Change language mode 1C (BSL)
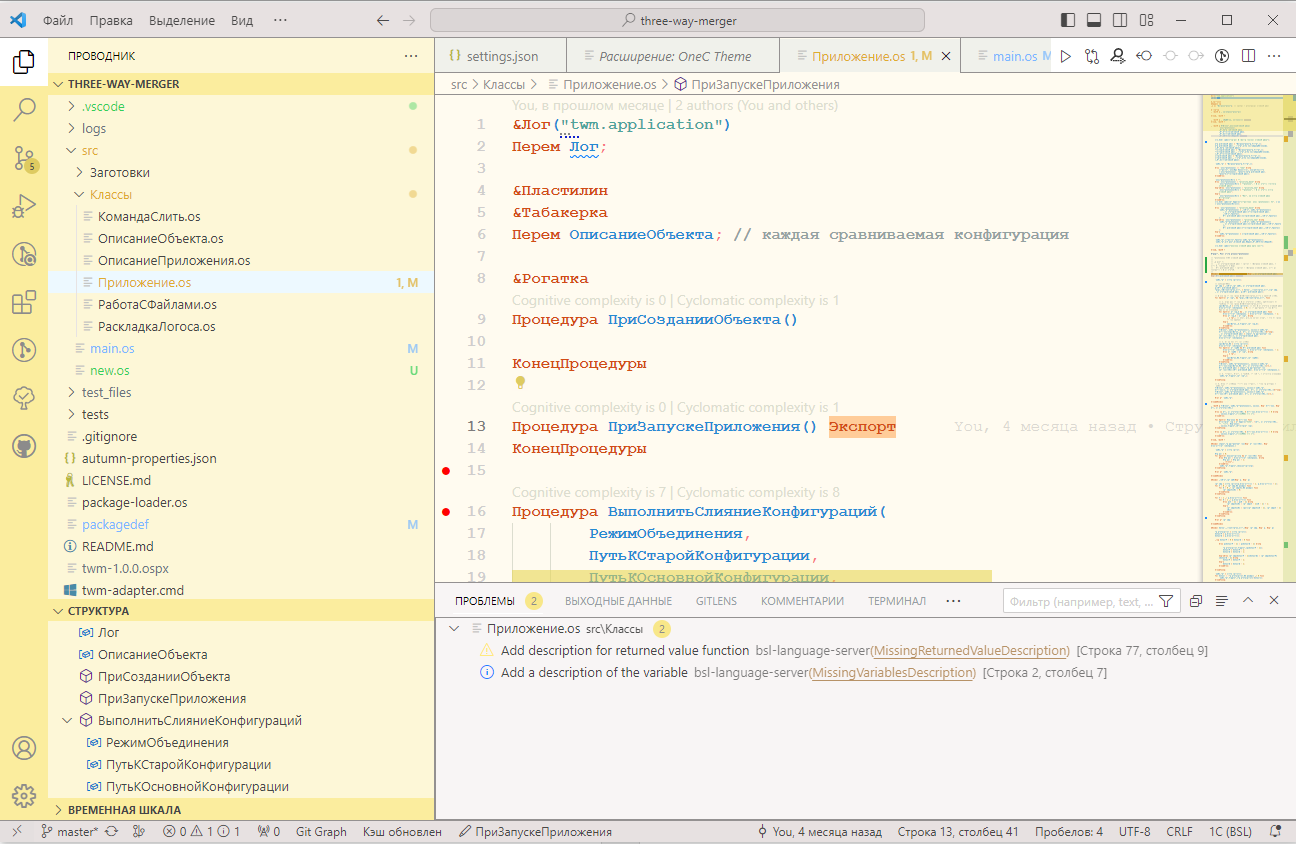1296x844 pixels. coord(1230,832)
